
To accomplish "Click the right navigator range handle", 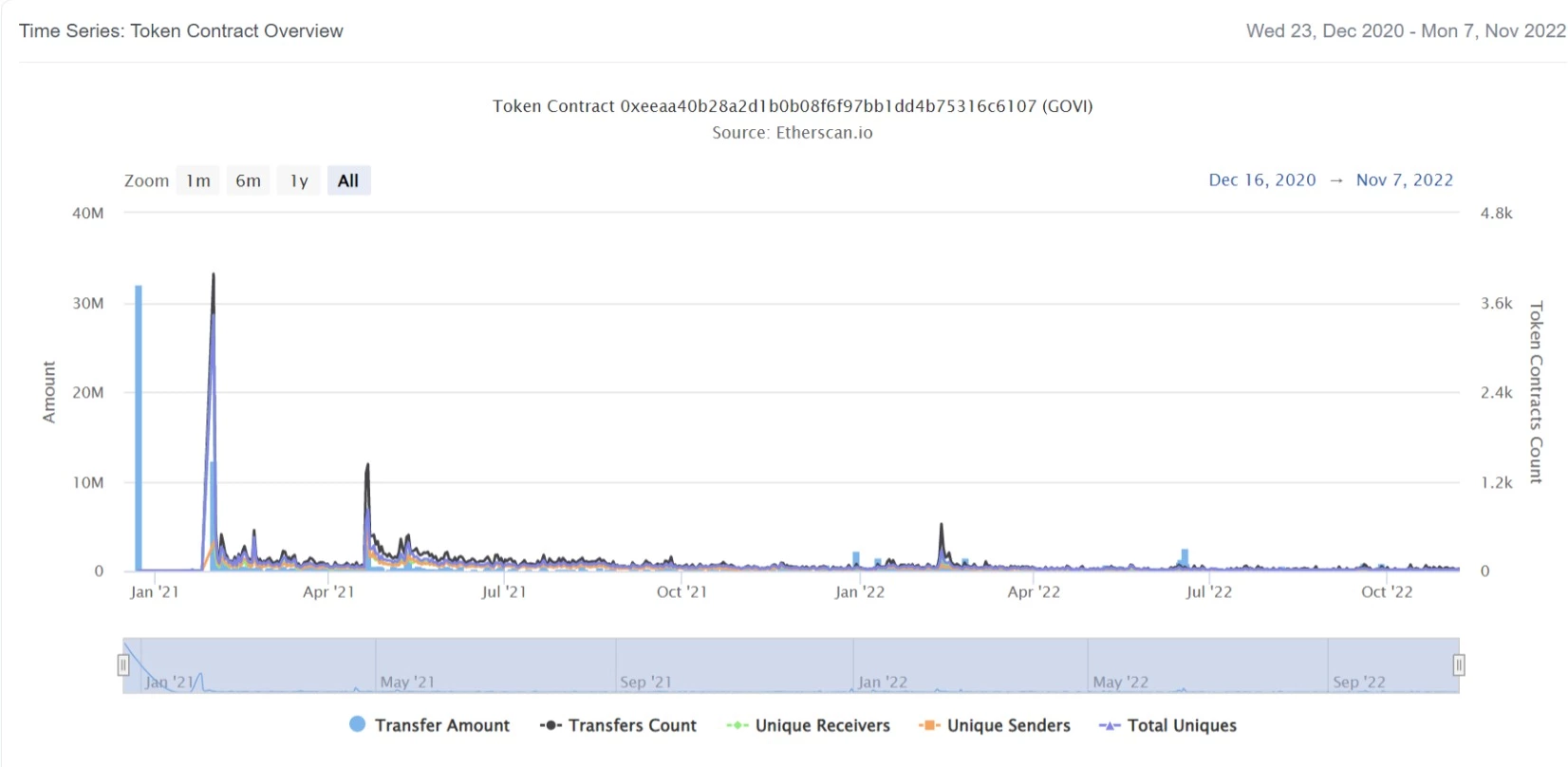I will point(1459,664).
